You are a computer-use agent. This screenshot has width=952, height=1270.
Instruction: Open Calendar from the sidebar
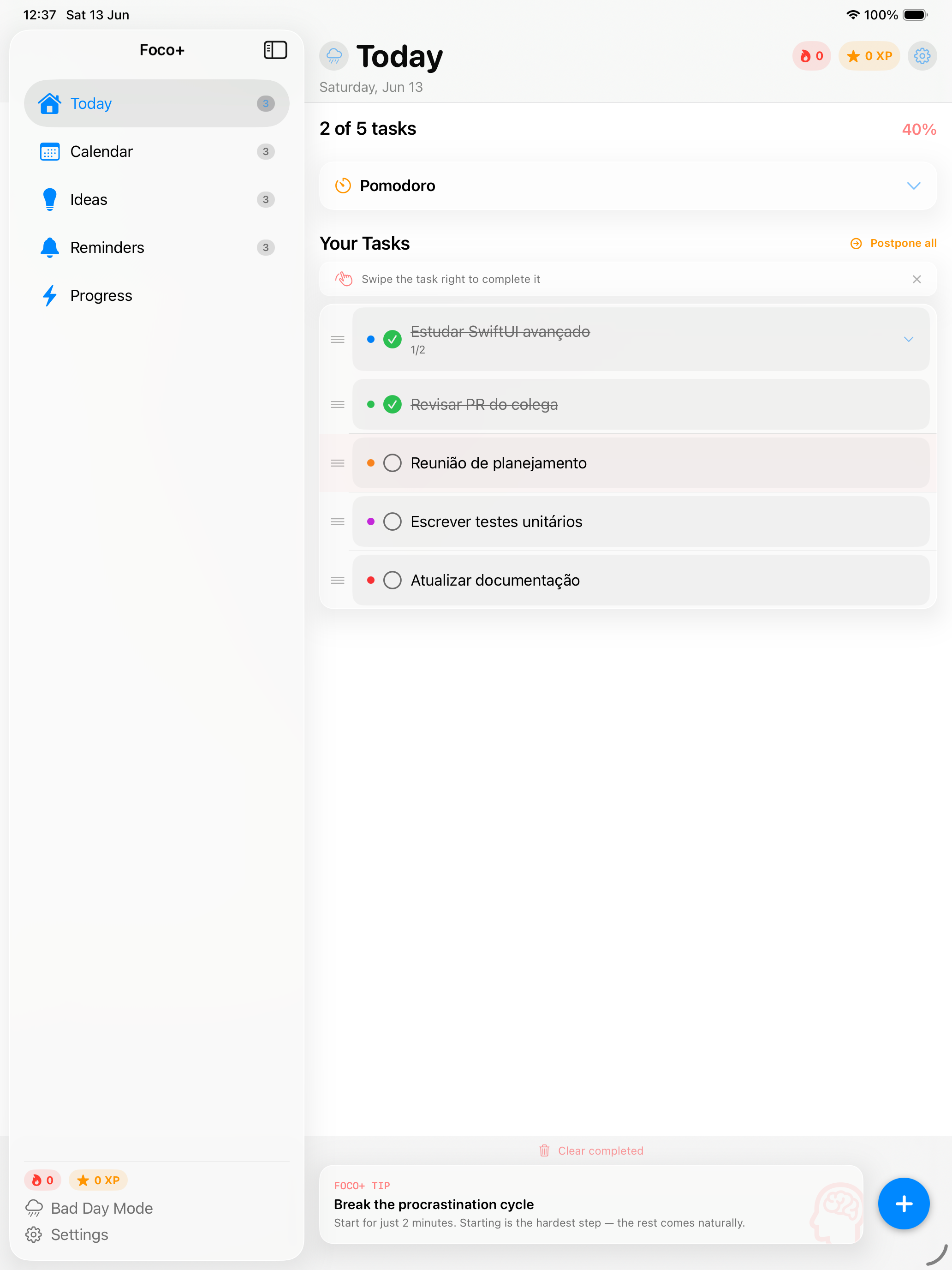(157, 151)
